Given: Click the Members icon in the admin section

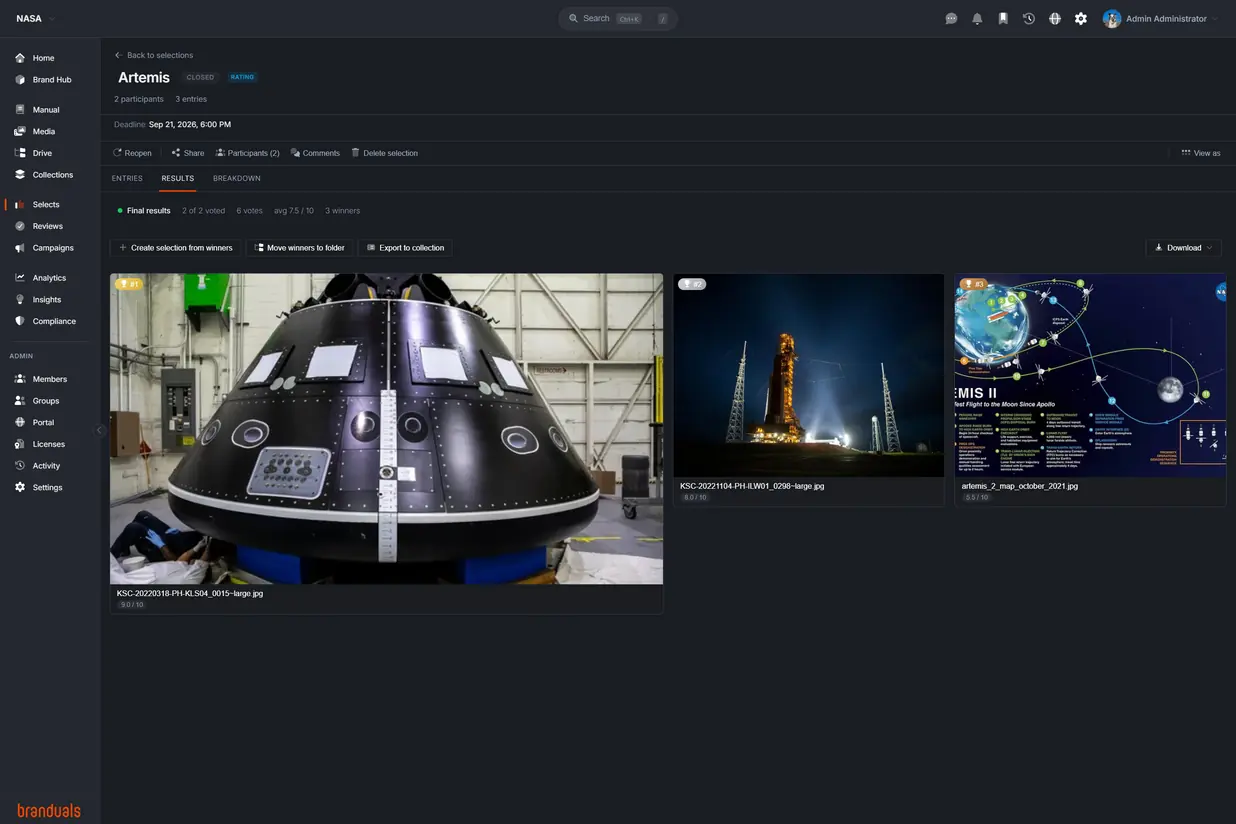Looking at the screenshot, I should pos(20,379).
